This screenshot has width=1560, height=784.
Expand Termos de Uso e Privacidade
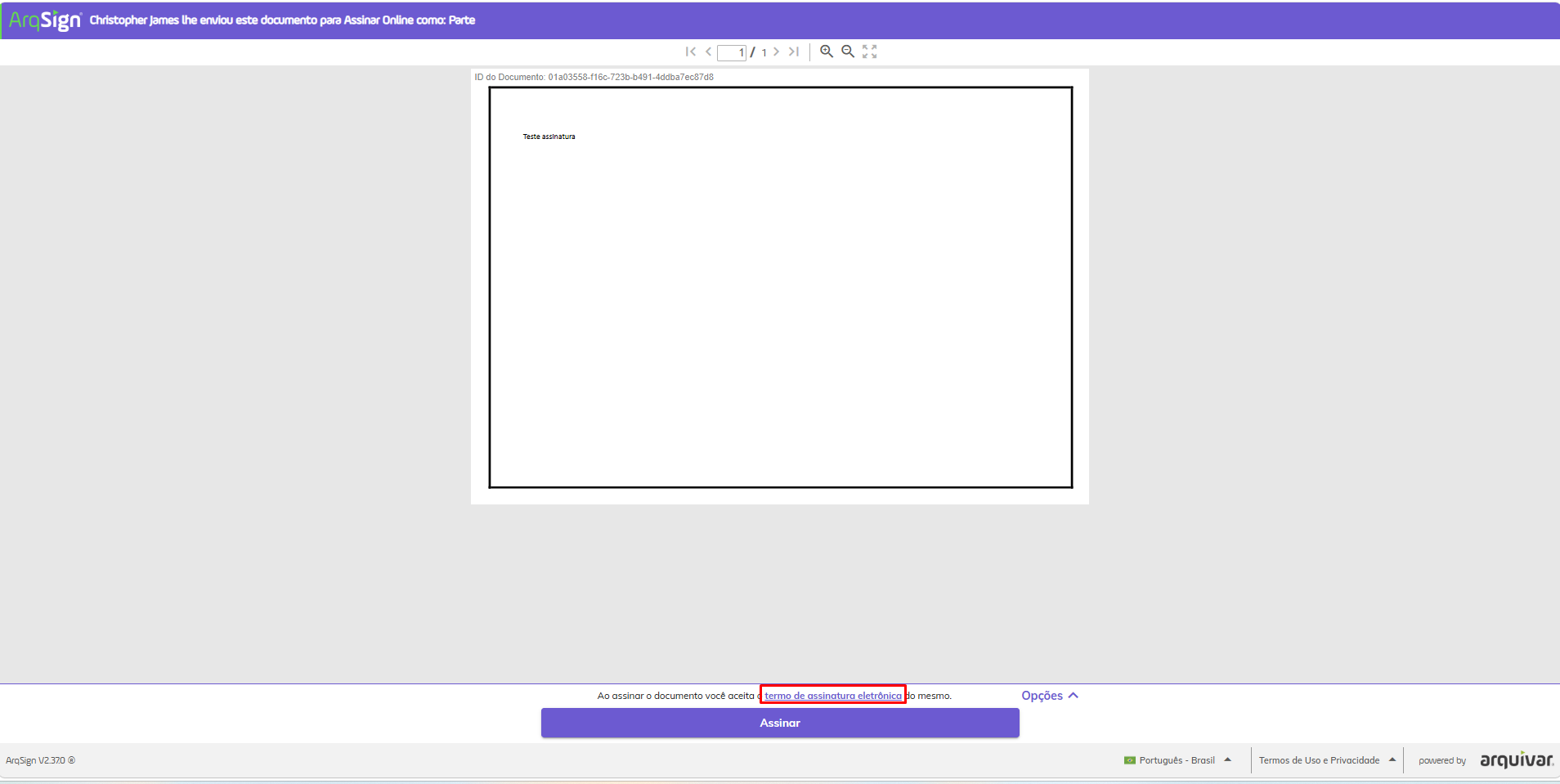click(1327, 760)
